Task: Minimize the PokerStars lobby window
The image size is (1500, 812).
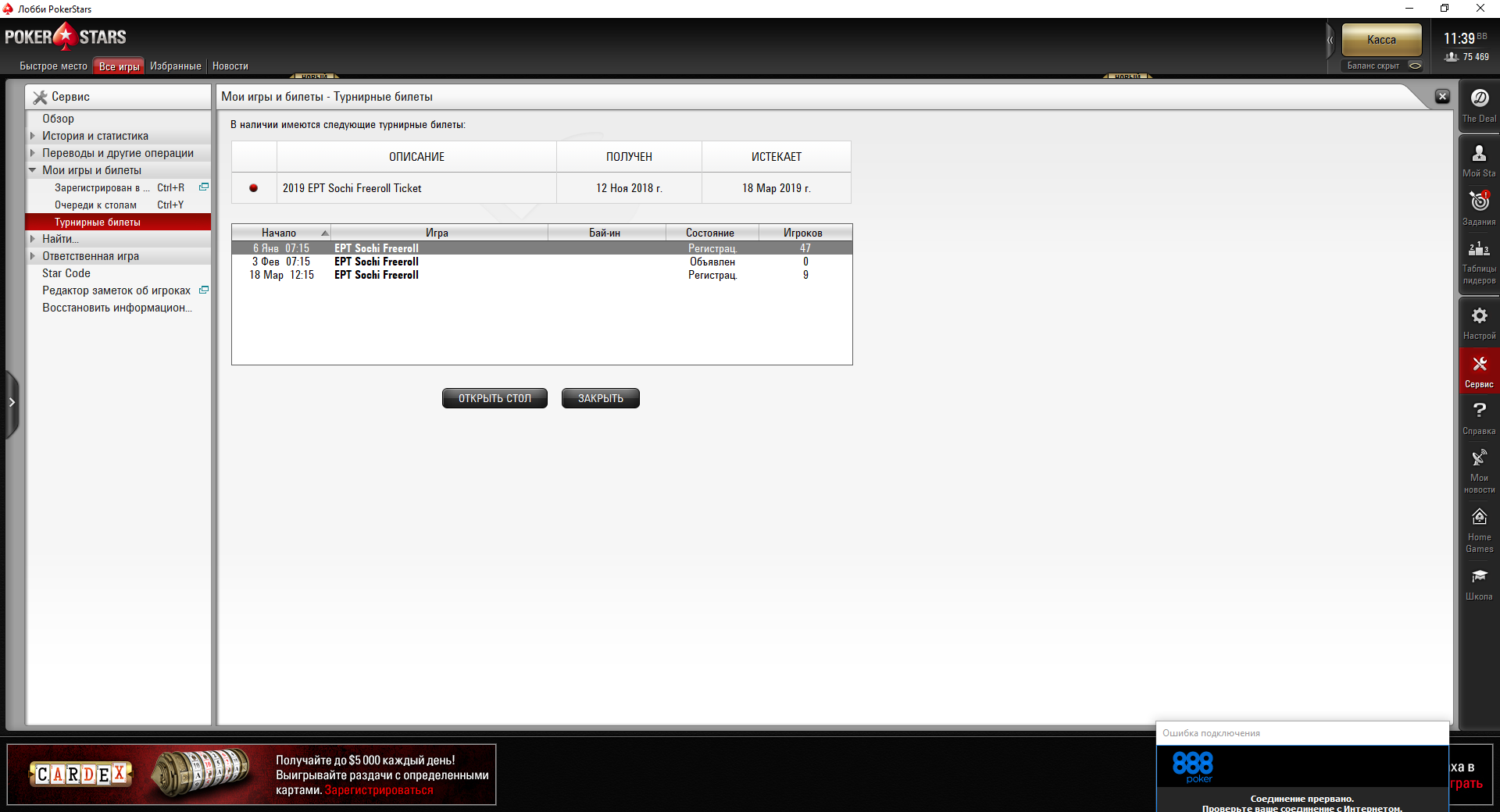Action: click(x=1409, y=9)
